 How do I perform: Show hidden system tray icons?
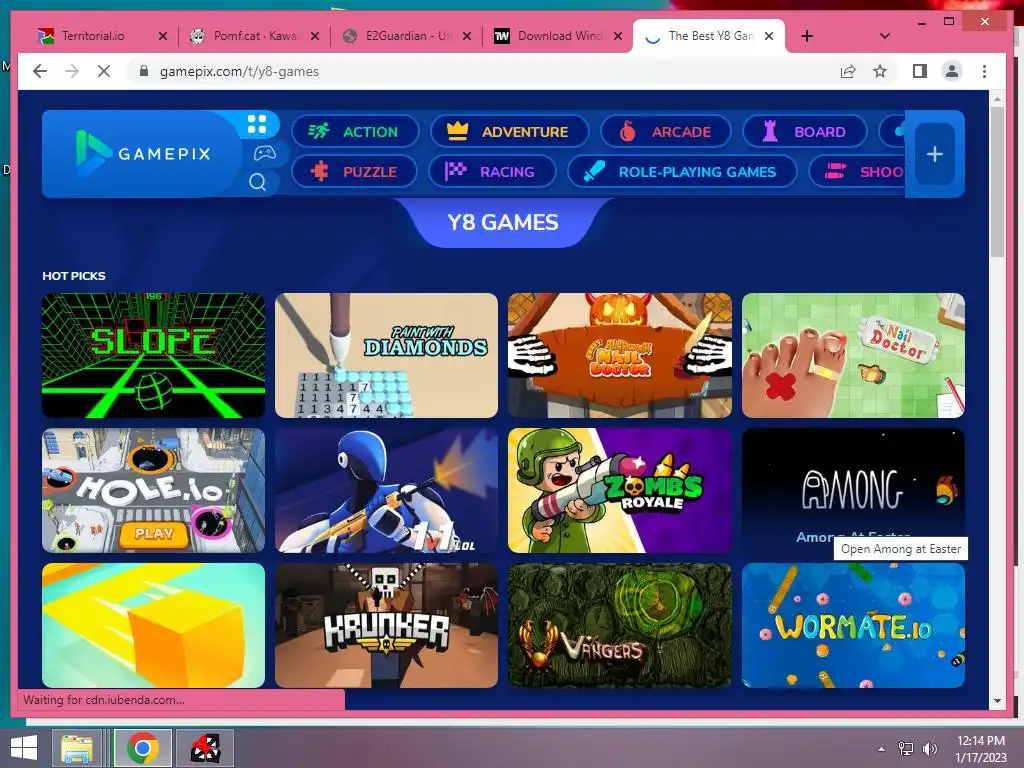pyautogui.click(x=882, y=749)
